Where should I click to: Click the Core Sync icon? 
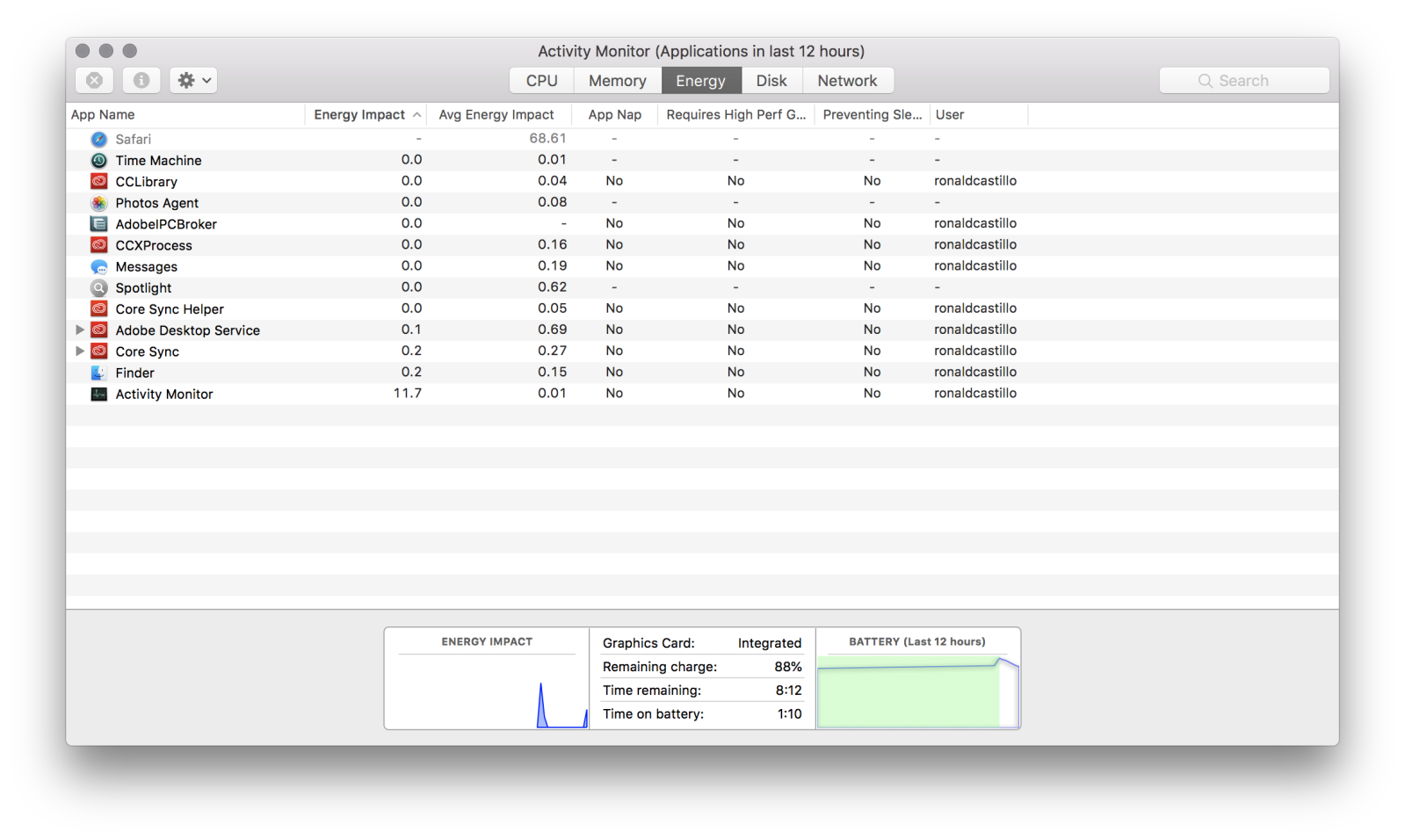(99, 351)
